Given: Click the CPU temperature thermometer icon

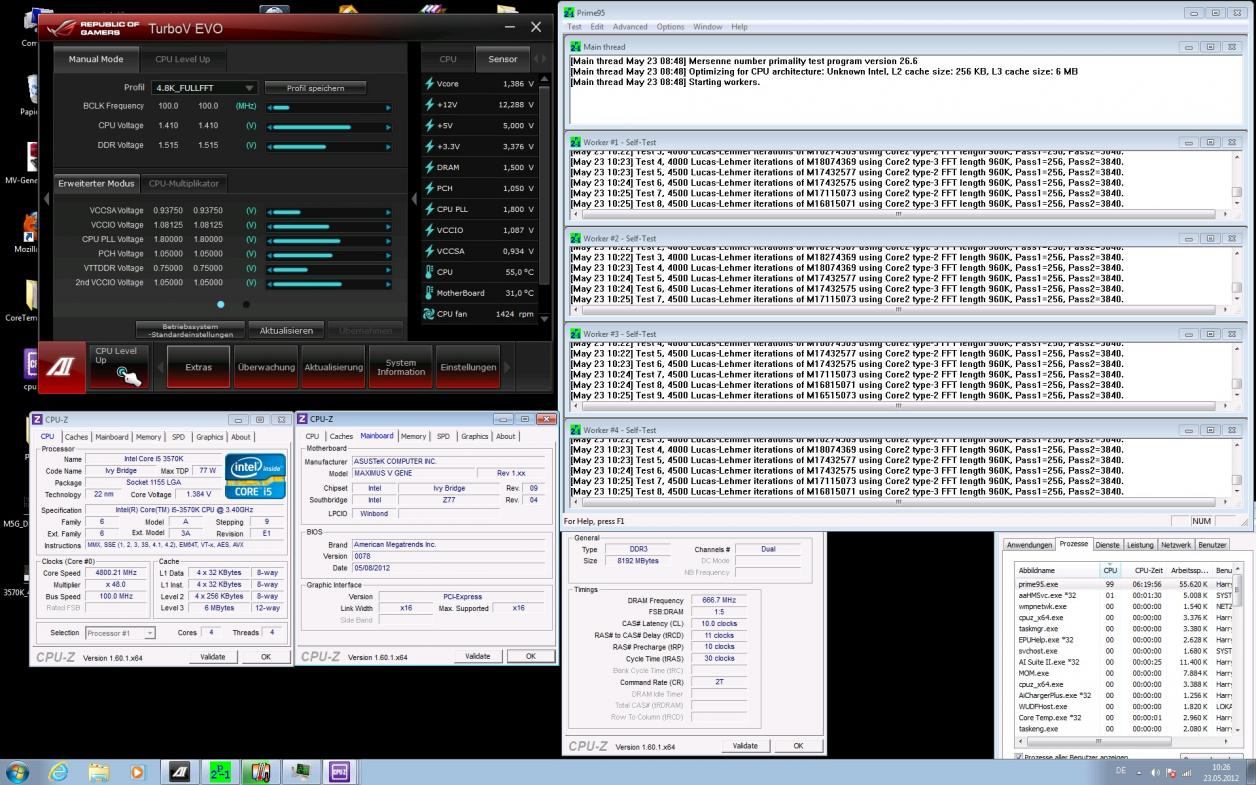Looking at the screenshot, I should pyautogui.click(x=430, y=272).
